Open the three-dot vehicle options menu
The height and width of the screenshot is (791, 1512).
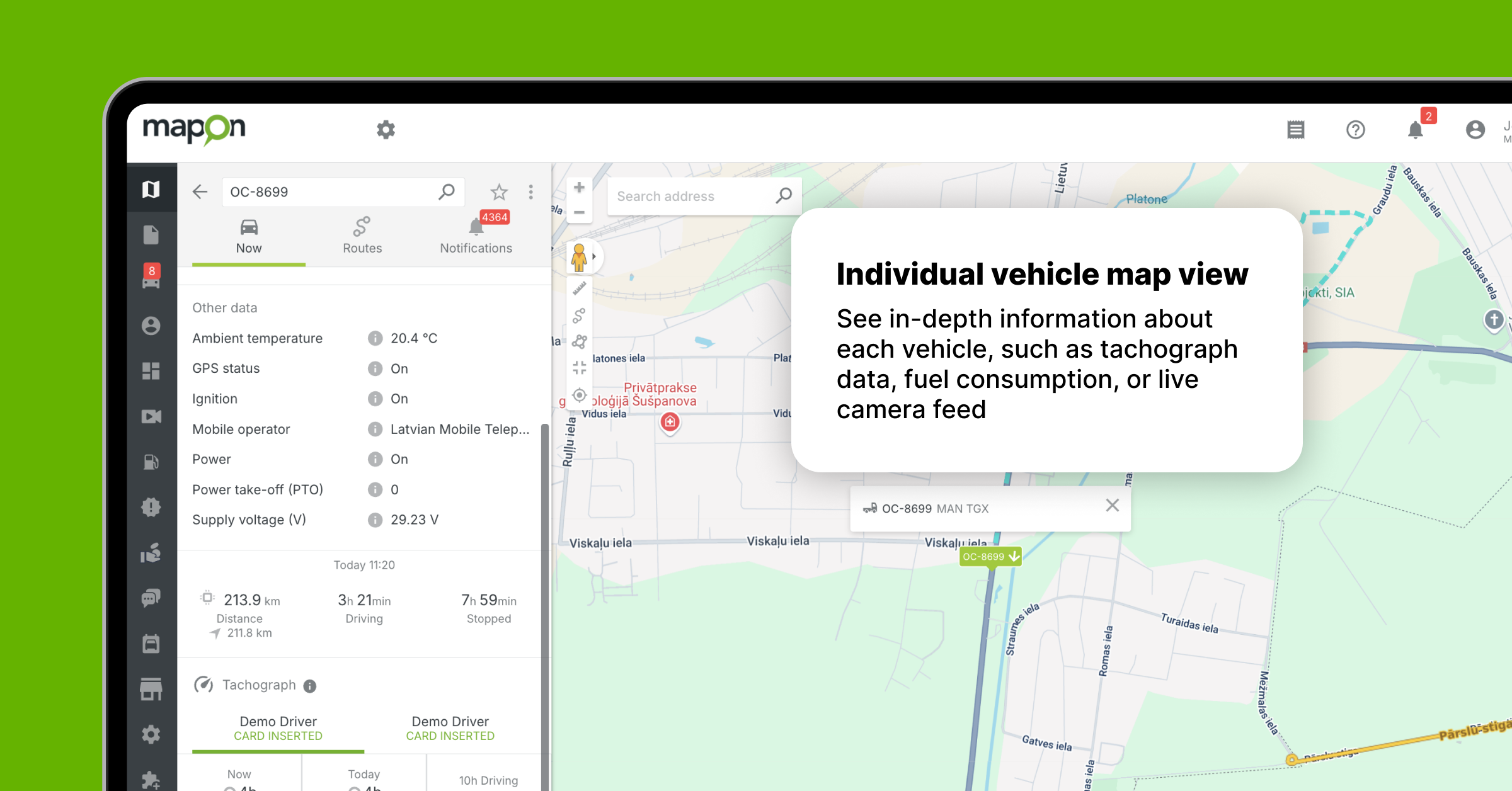click(531, 191)
